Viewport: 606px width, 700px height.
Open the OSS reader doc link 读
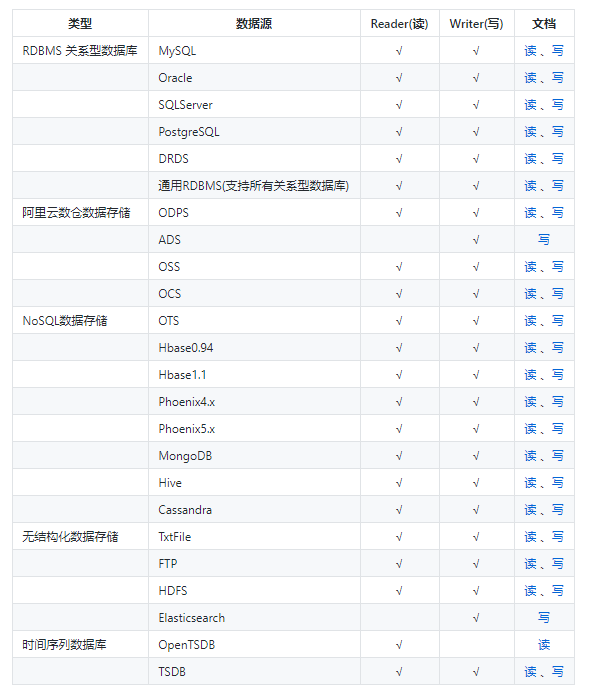click(x=530, y=267)
